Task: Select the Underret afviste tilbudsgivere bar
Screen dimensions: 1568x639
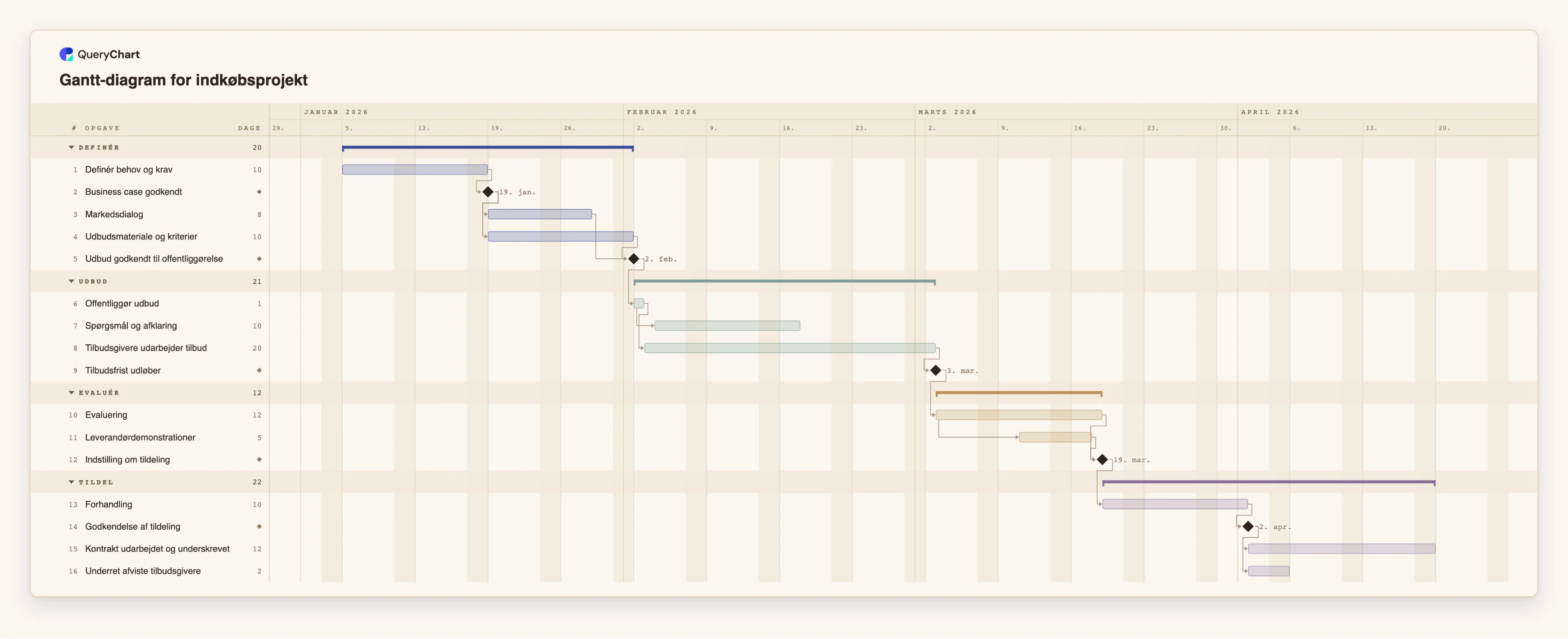Action: (1269, 571)
